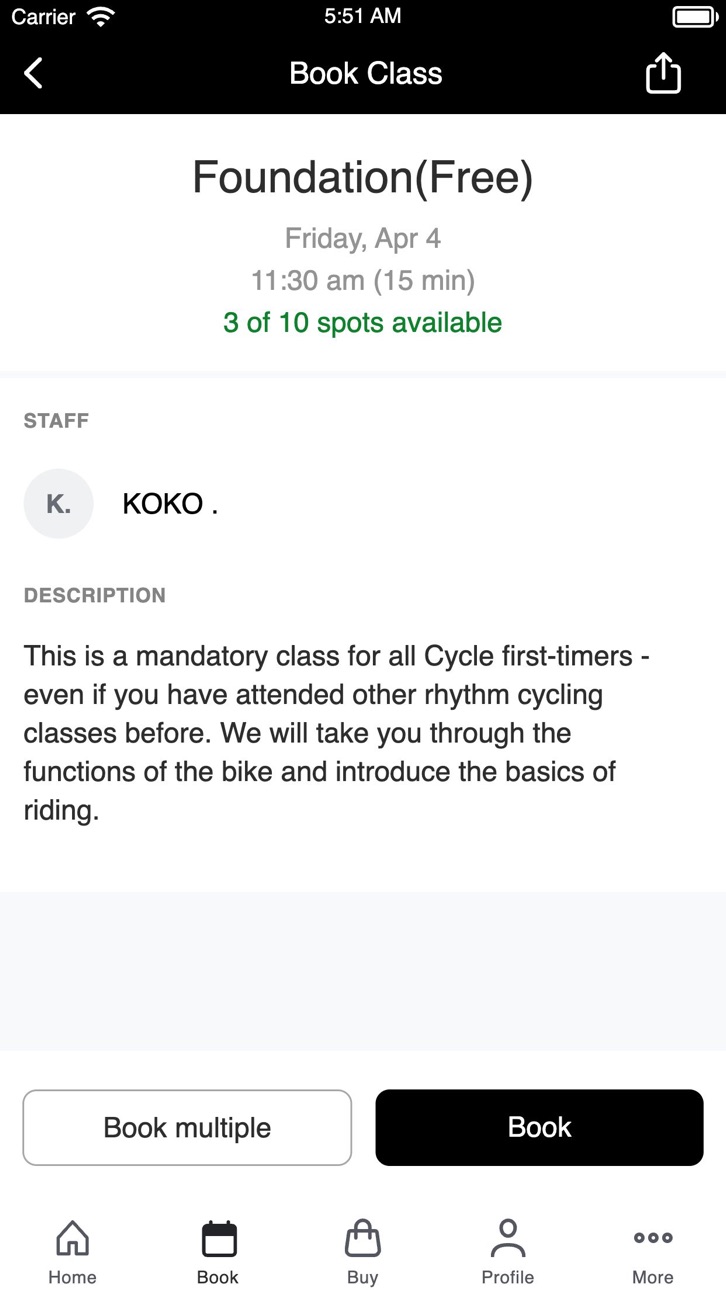Select the Book calendar icon

pyautogui.click(x=218, y=1238)
